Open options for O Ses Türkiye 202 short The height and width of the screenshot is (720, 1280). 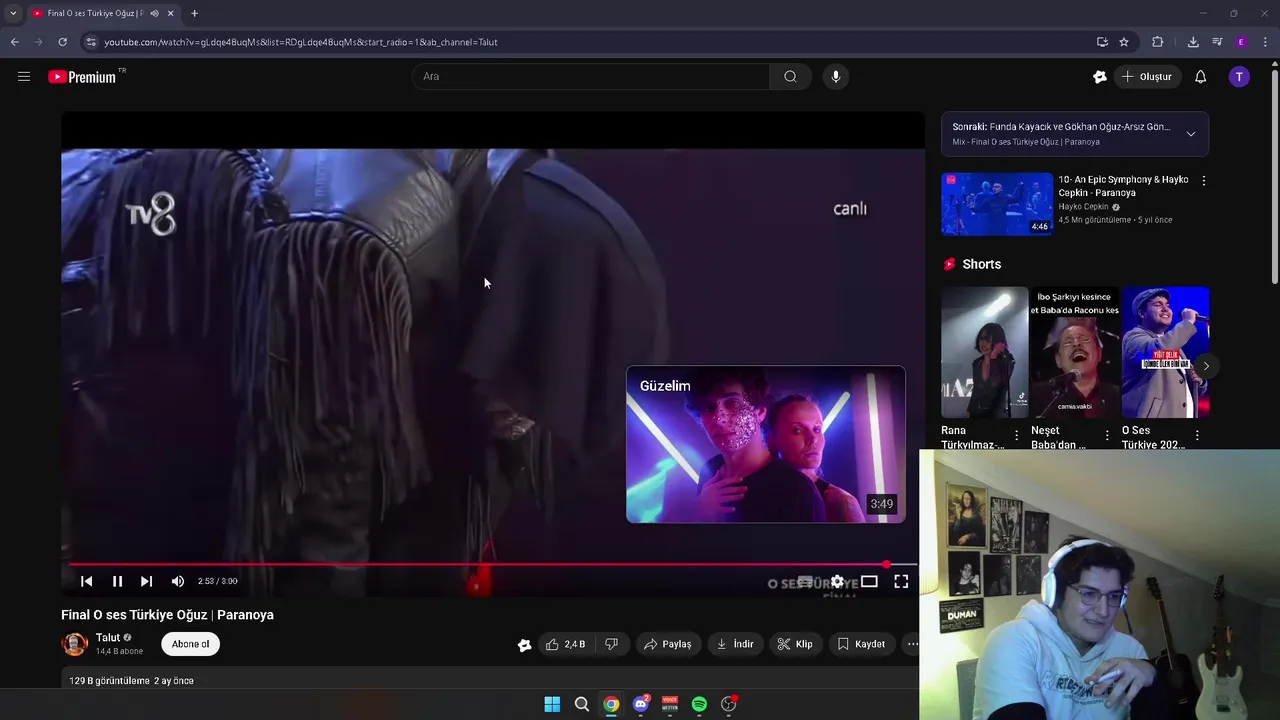[1197, 435]
